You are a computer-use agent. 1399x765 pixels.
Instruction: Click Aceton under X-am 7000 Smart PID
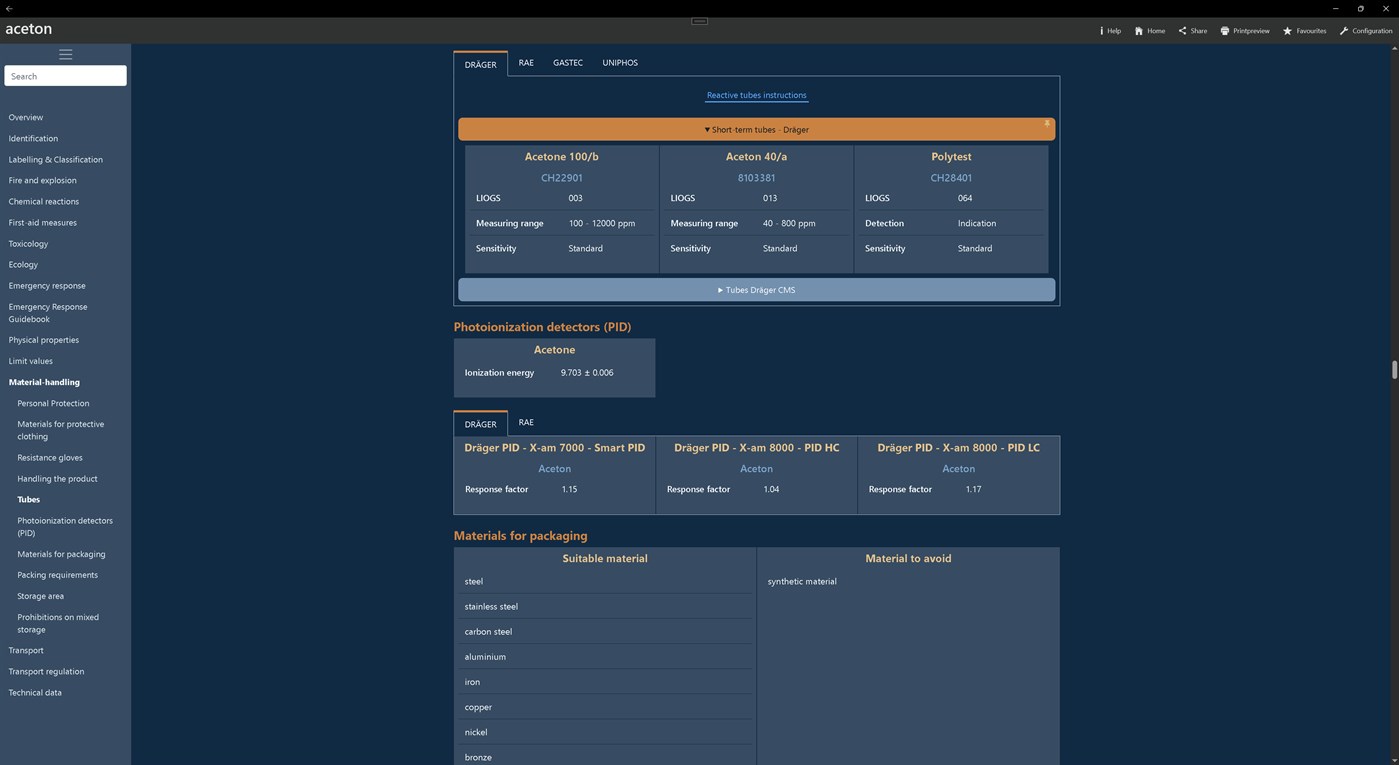[555, 469]
